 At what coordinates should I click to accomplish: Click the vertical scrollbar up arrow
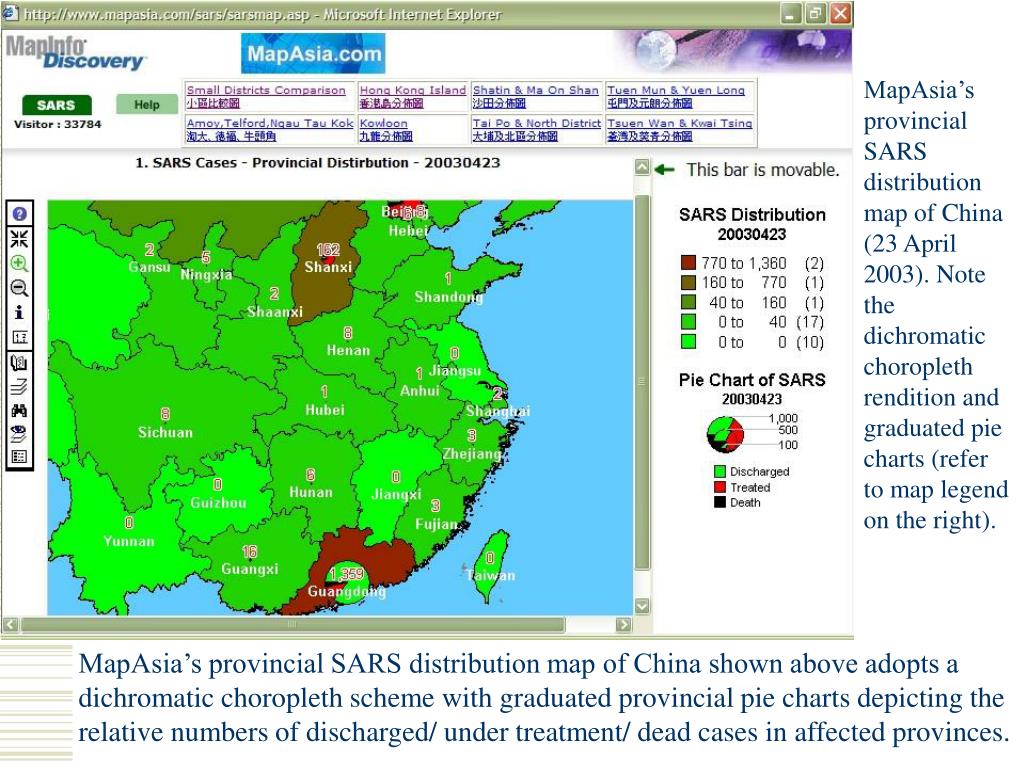pos(643,167)
